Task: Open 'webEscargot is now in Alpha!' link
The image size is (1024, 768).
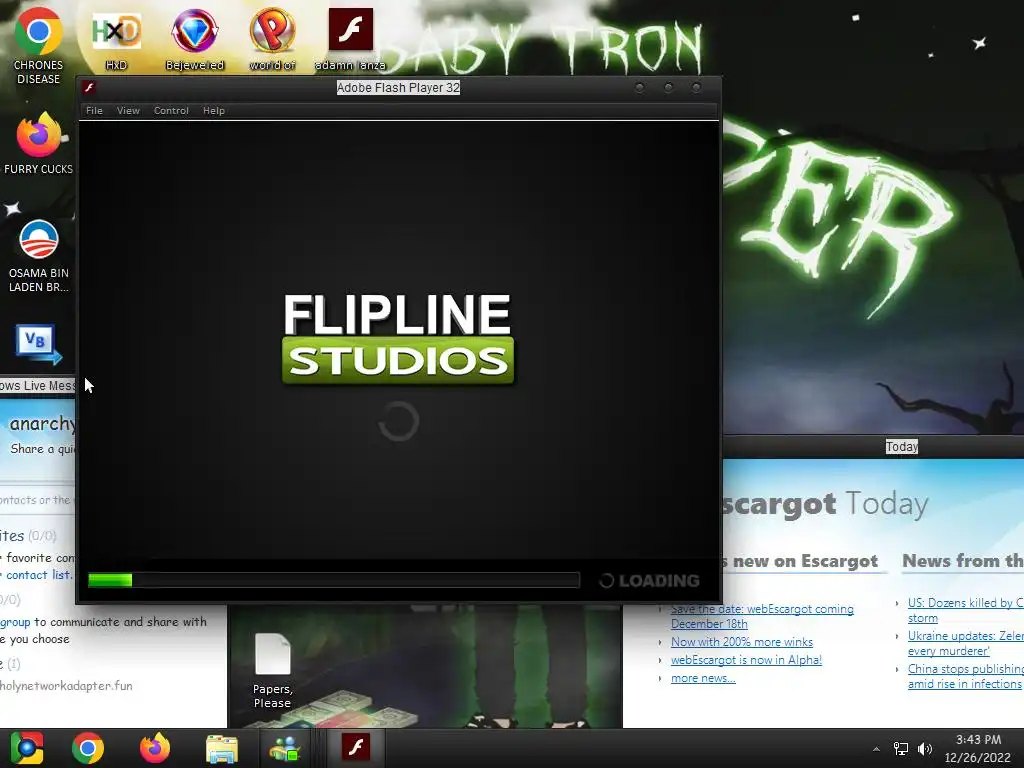Action: pyautogui.click(x=746, y=660)
